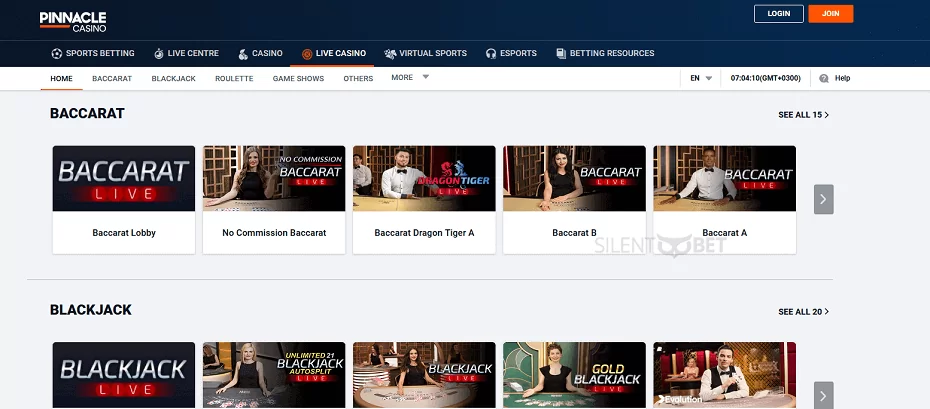Open the No Commission Baccarat thumbnail

(x=274, y=178)
